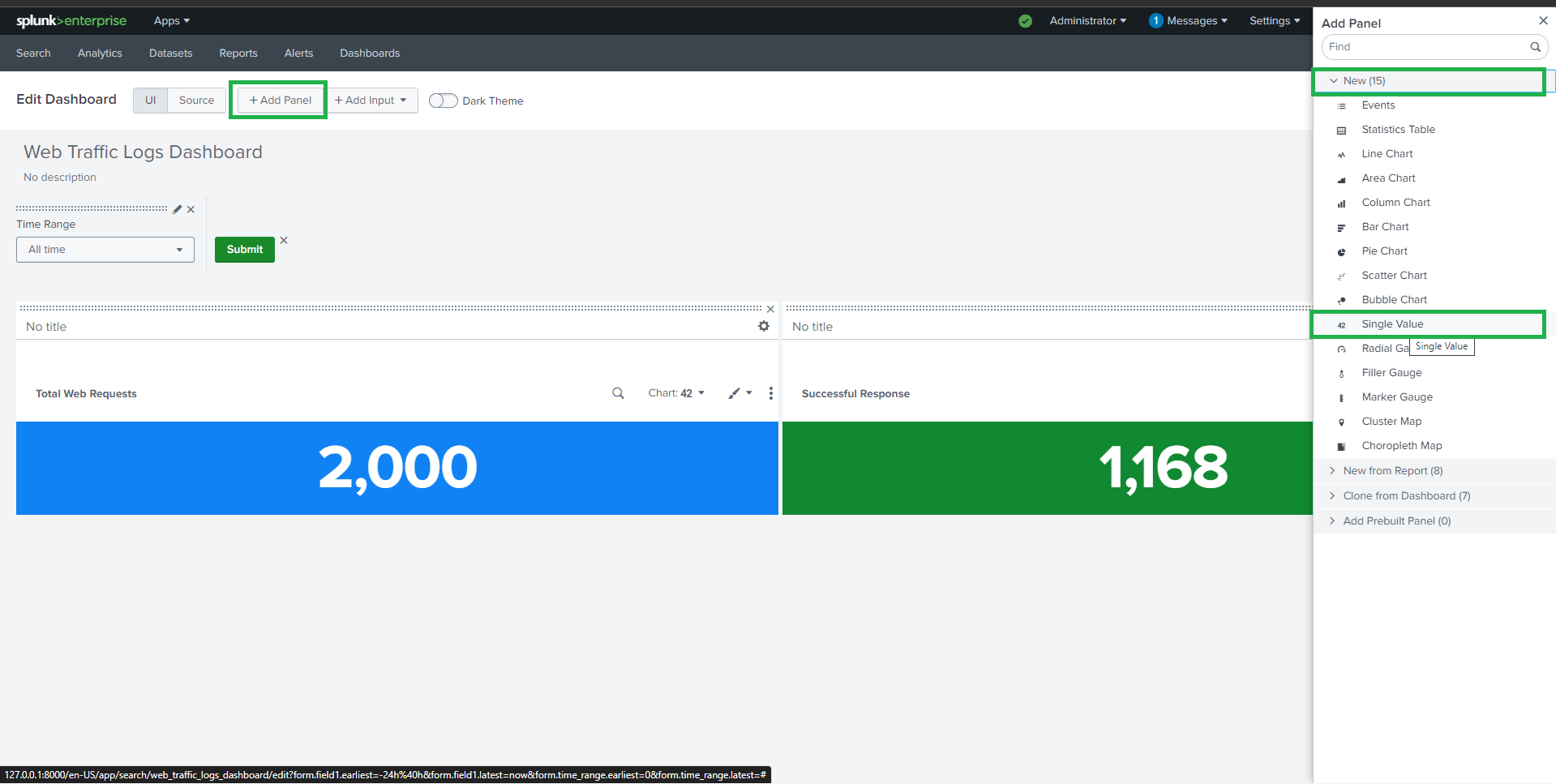Delete the Total Web Requests panel row
This screenshot has height=784, width=1556.
[770, 309]
